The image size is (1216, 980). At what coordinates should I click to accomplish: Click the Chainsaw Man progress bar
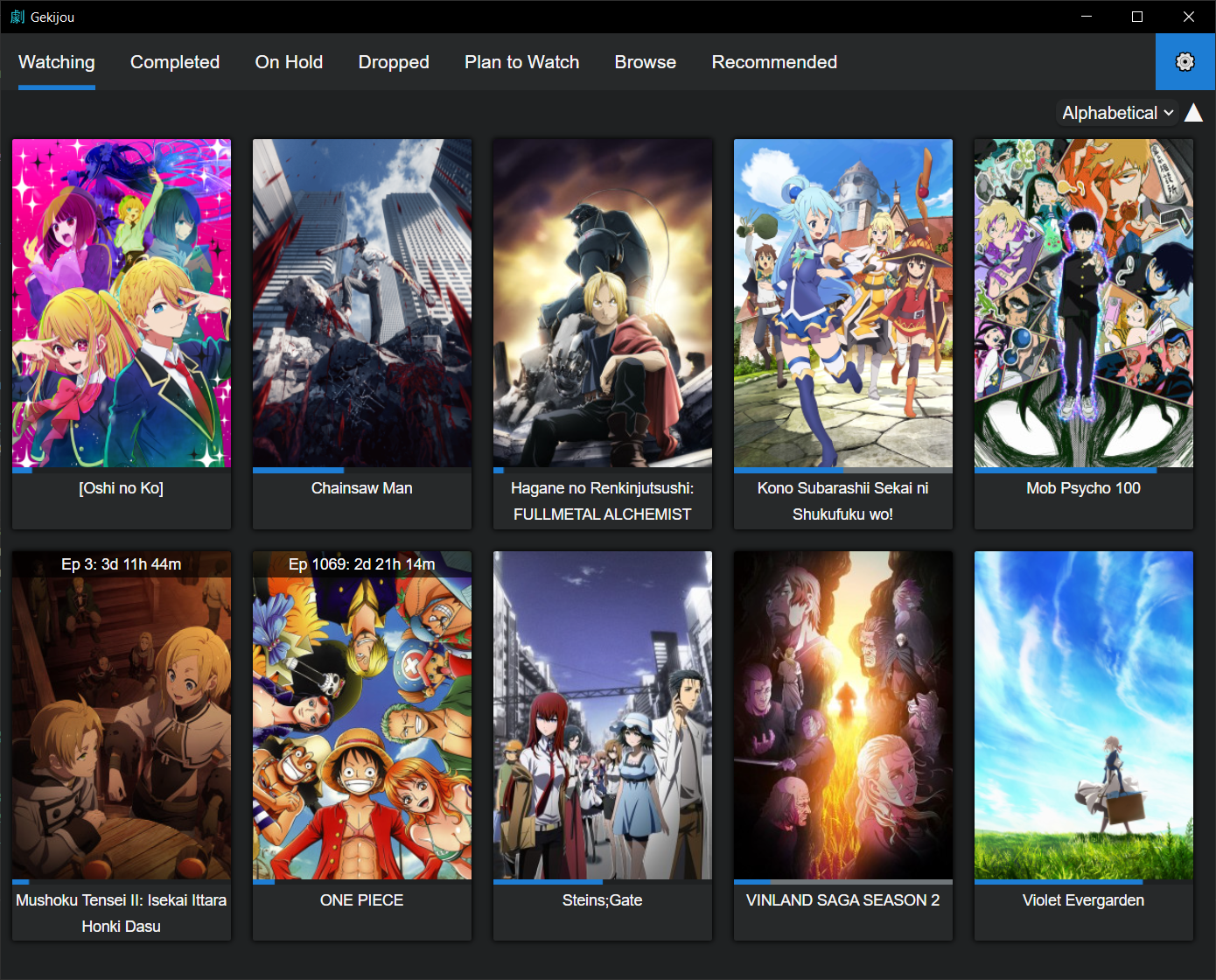pyautogui.click(x=362, y=470)
